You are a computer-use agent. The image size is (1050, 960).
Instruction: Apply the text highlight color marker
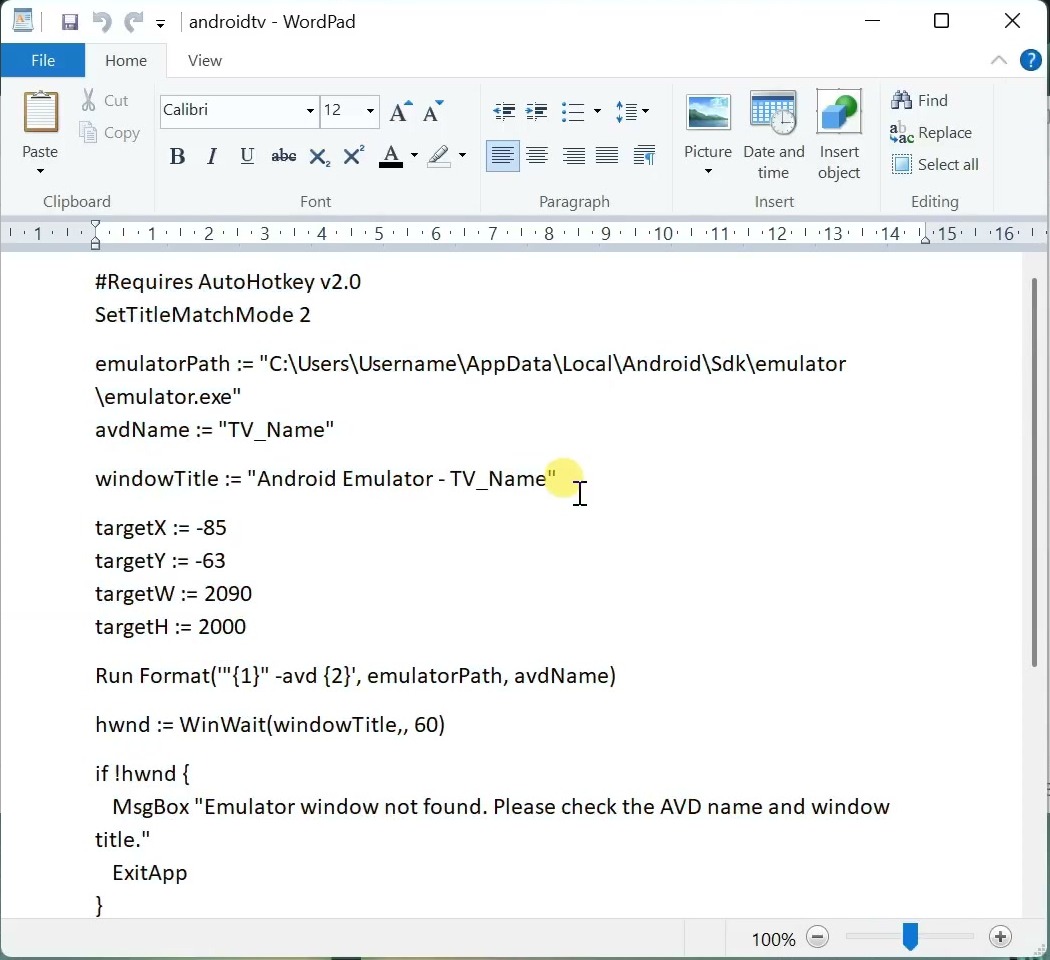[439, 156]
